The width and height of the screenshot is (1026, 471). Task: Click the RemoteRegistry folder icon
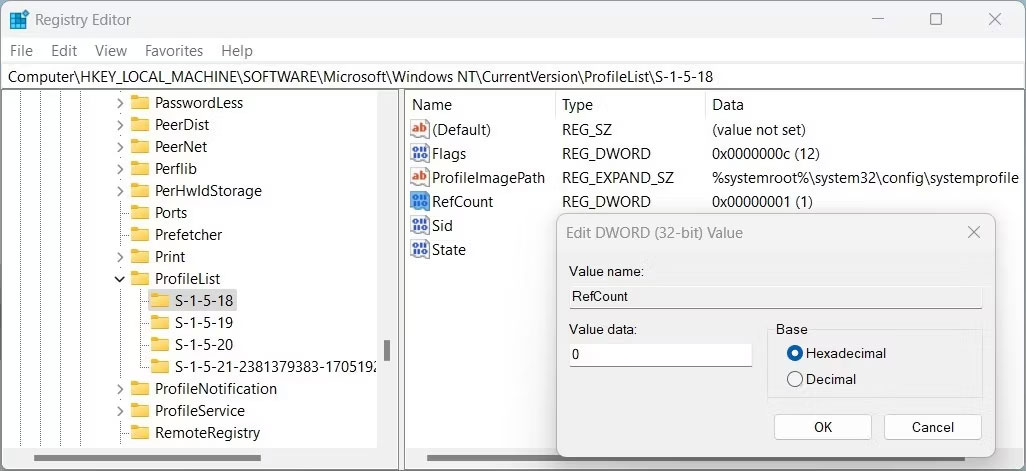click(139, 432)
